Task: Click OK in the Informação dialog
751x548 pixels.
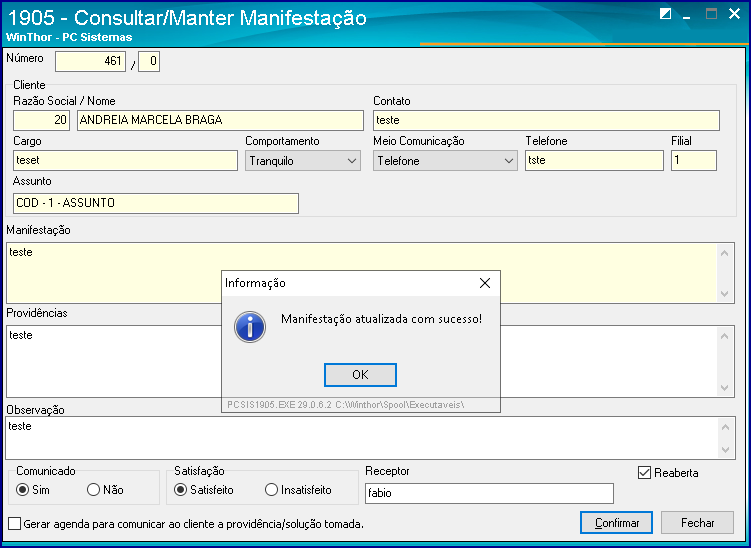Action: pyautogui.click(x=360, y=375)
